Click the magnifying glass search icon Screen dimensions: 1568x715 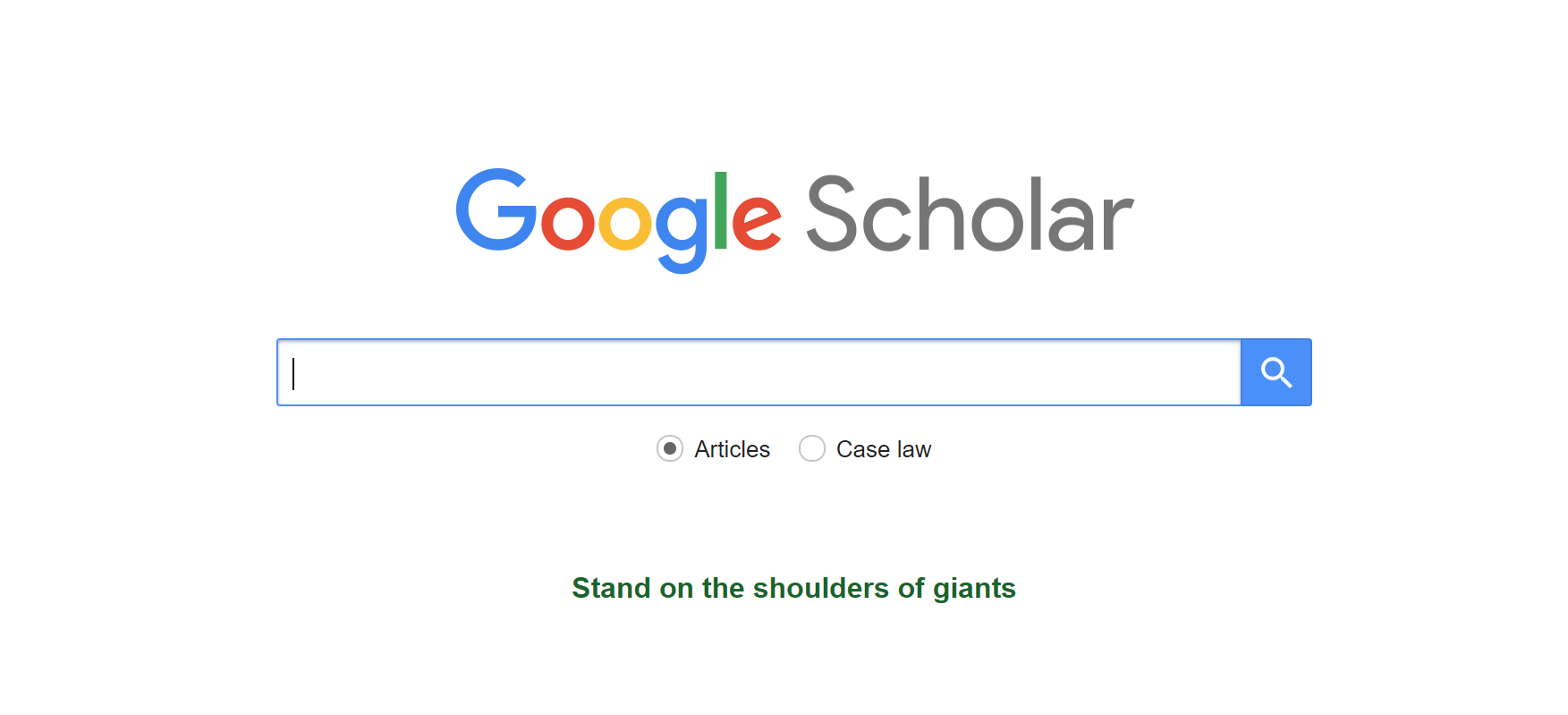[x=1276, y=372]
